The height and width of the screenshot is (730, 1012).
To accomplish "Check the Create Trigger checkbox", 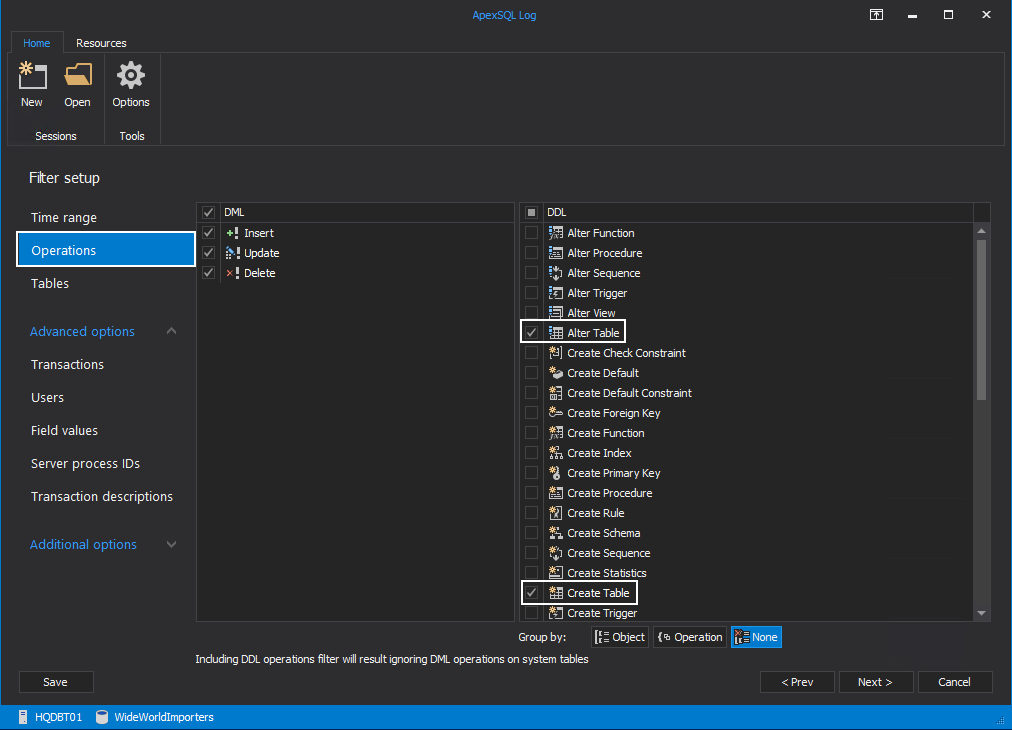I will coord(531,613).
